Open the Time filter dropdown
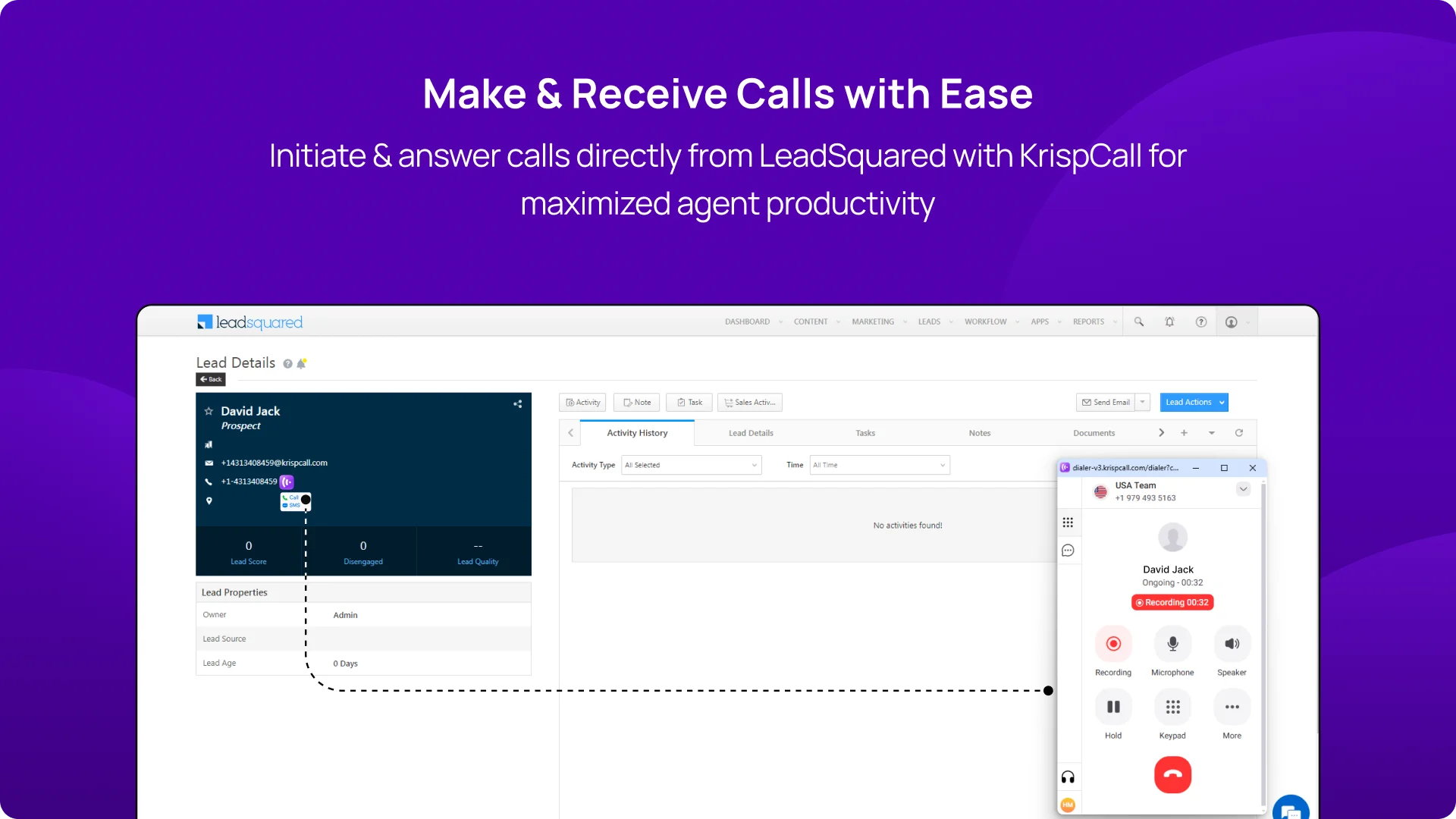Viewport: 1456px width, 819px height. [880, 465]
